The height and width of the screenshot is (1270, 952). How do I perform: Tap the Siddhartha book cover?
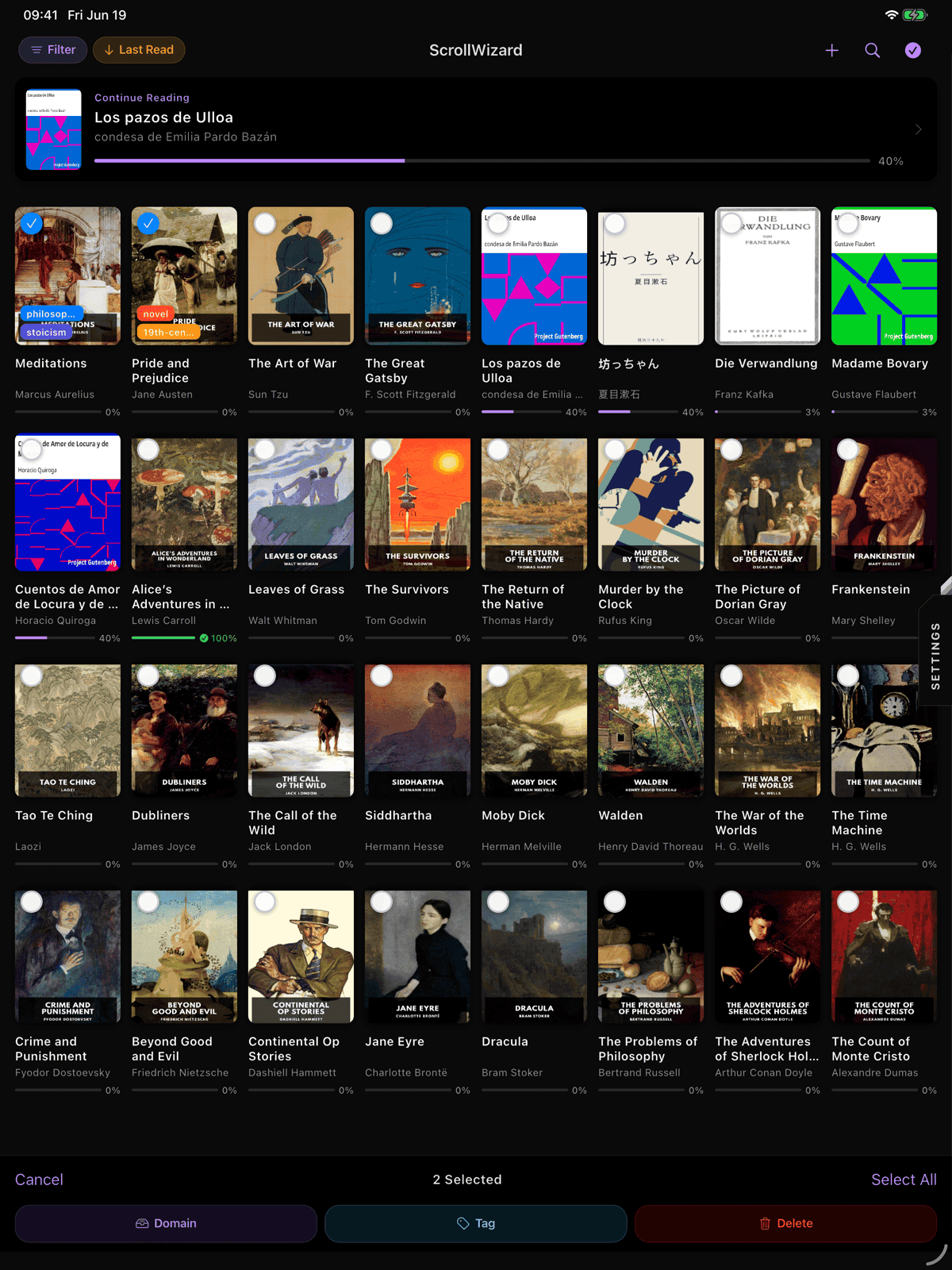417,731
